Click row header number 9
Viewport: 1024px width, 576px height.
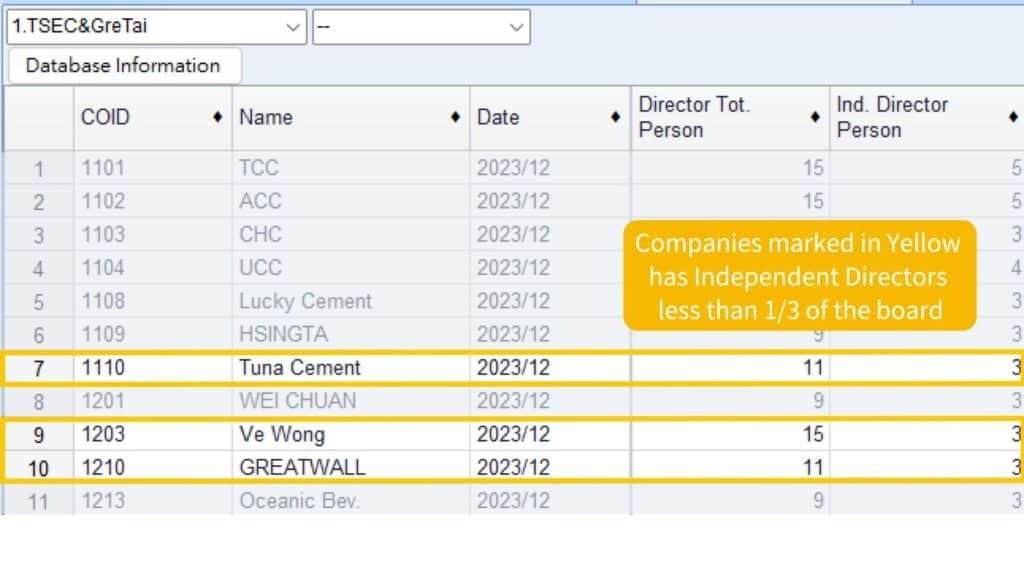pos(39,435)
